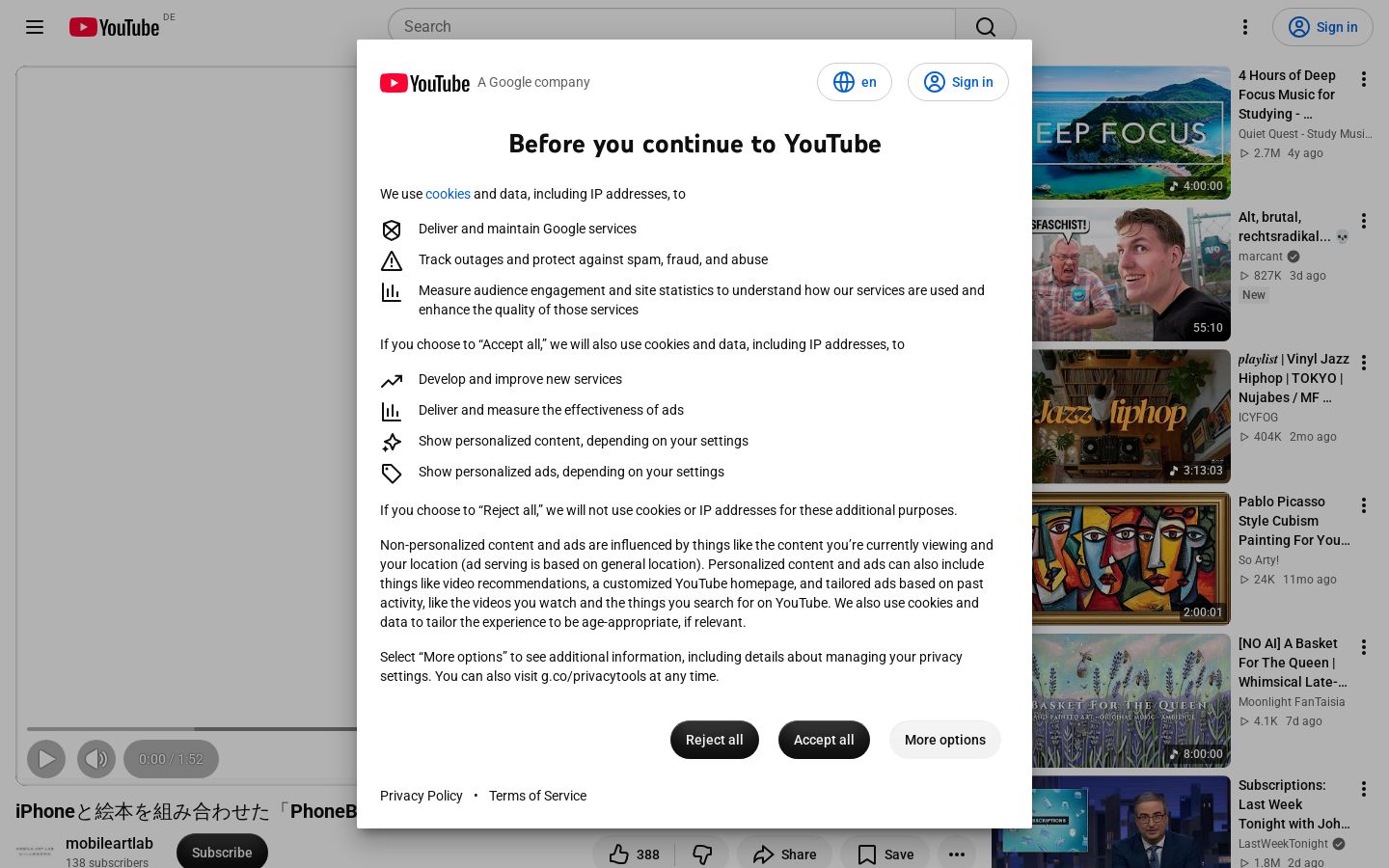Open 'Vinyl Jazz Hiphop | TOKYO' title
Image resolution: width=1389 pixels, height=868 pixels.
(1294, 378)
